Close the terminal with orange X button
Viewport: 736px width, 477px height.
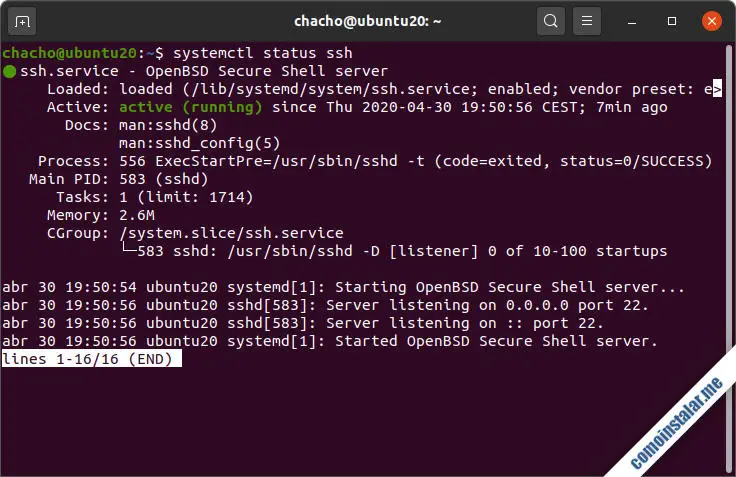[x=710, y=20]
